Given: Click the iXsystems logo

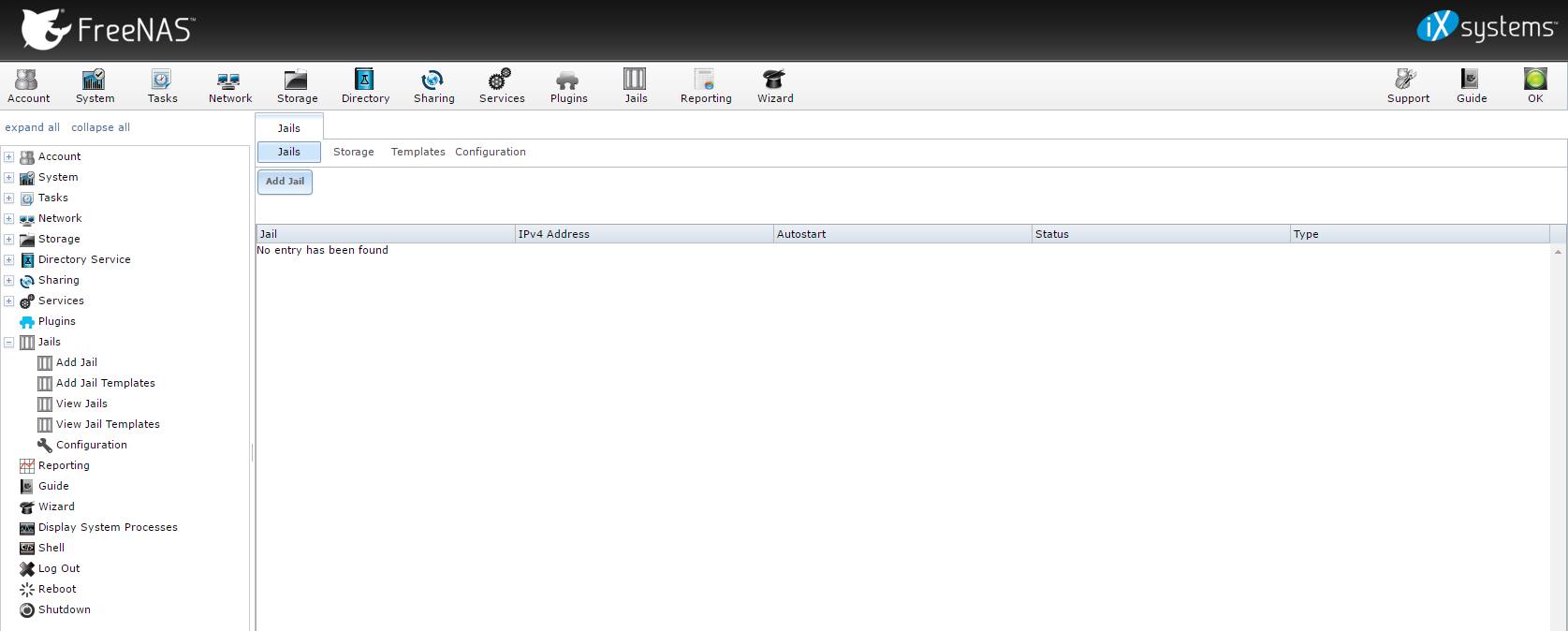Looking at the screenshot, I should (1487, 27).
